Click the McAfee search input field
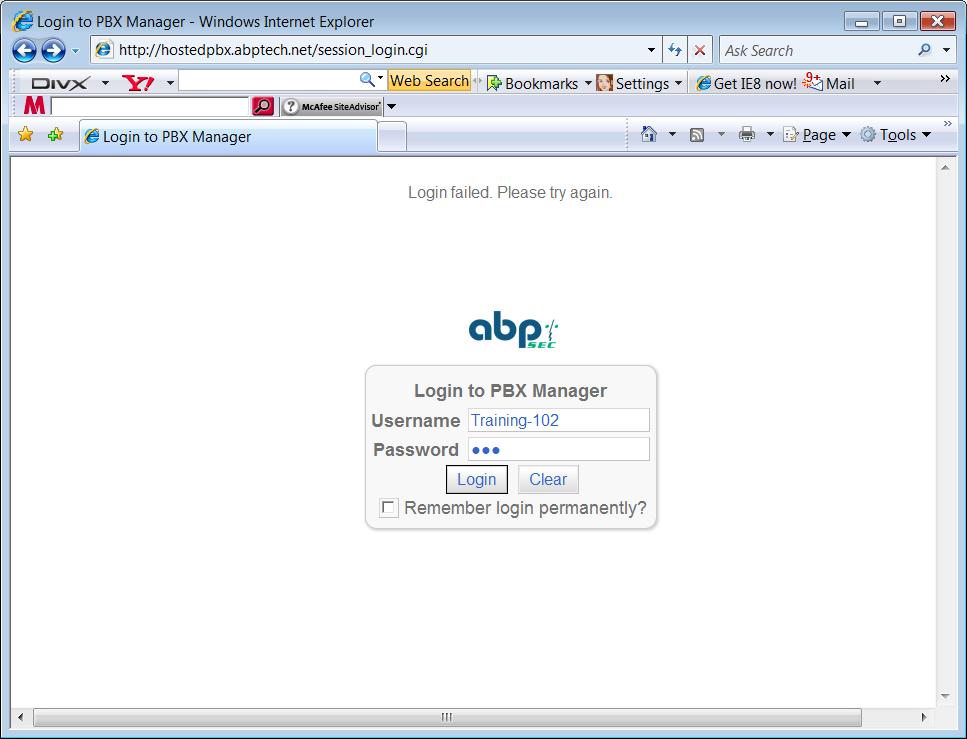This screenshot has width=967, height=739. 150,106
